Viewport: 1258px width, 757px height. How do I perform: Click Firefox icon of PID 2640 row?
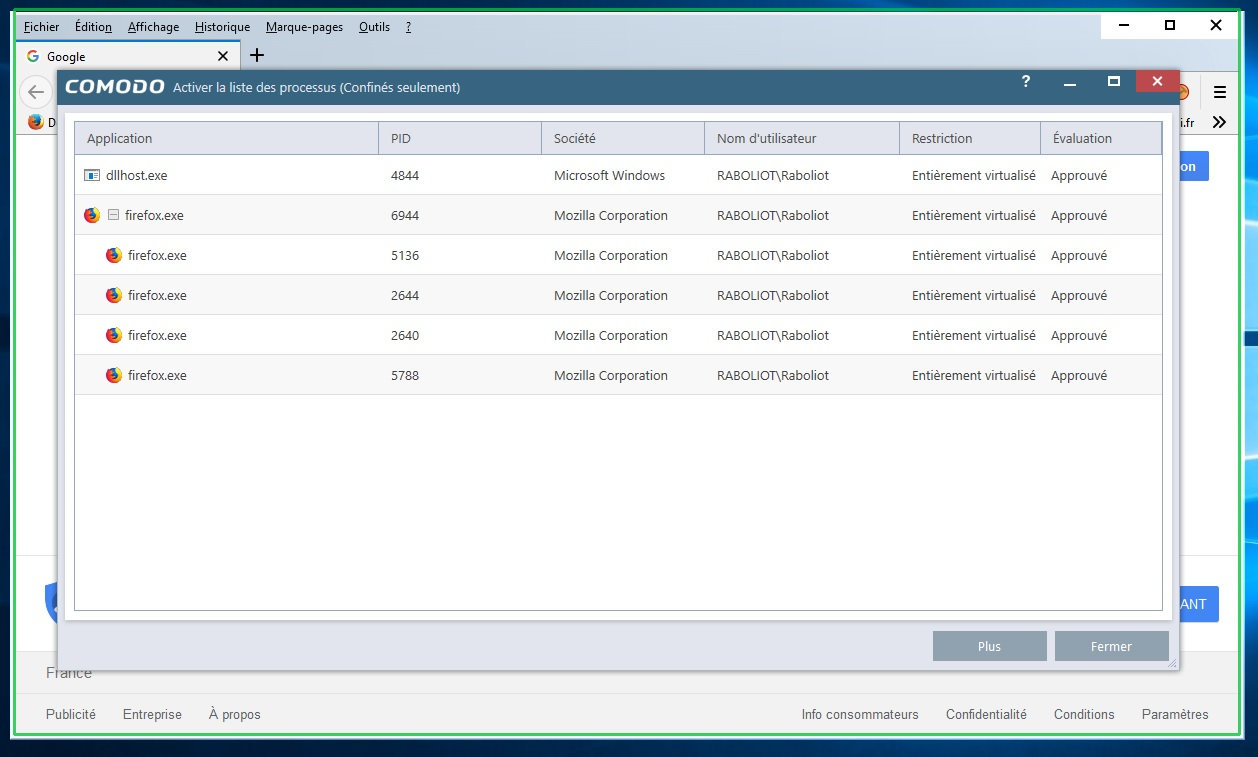pos(114,335)
